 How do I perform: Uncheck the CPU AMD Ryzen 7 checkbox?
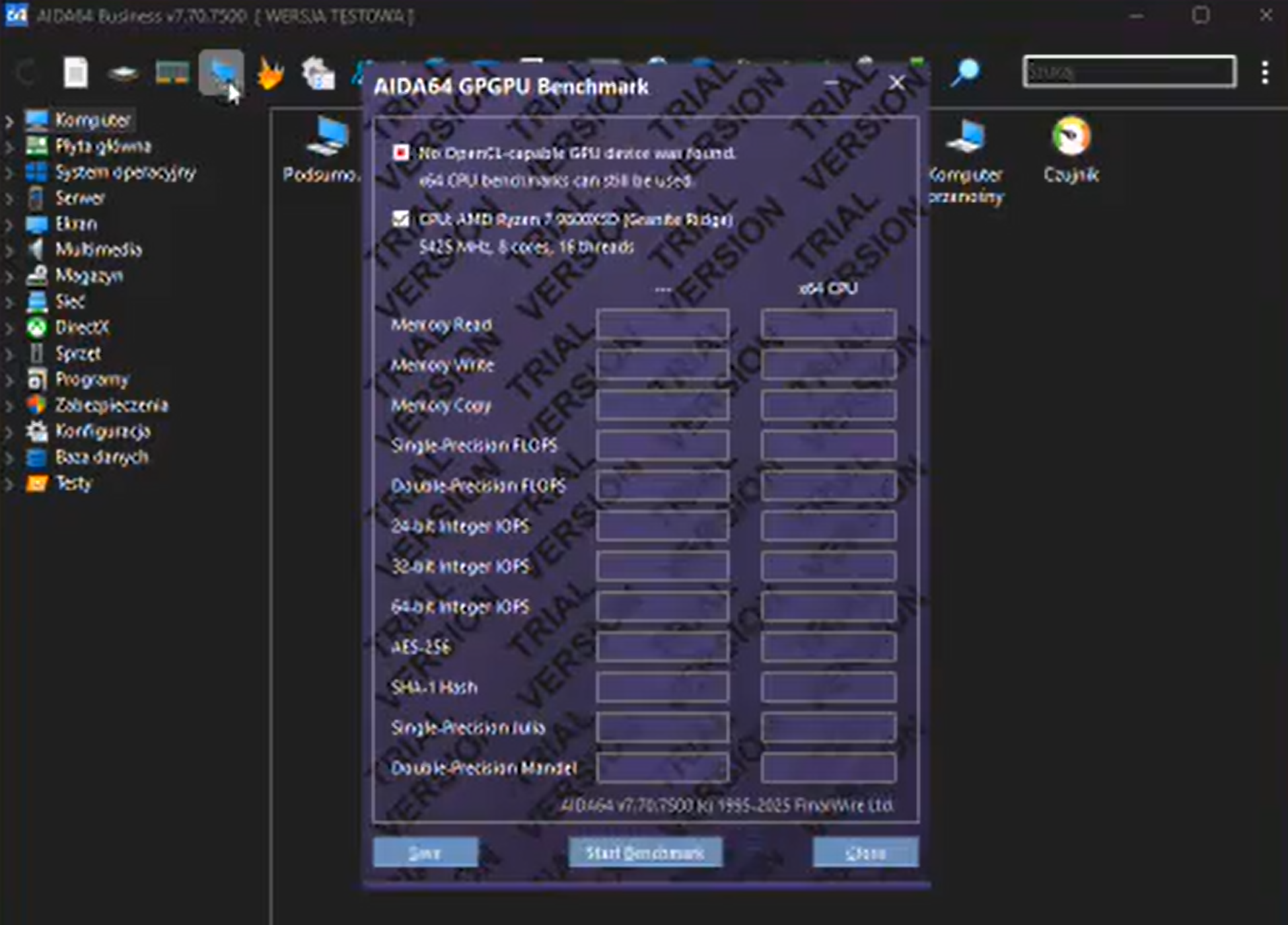[400, 219]
